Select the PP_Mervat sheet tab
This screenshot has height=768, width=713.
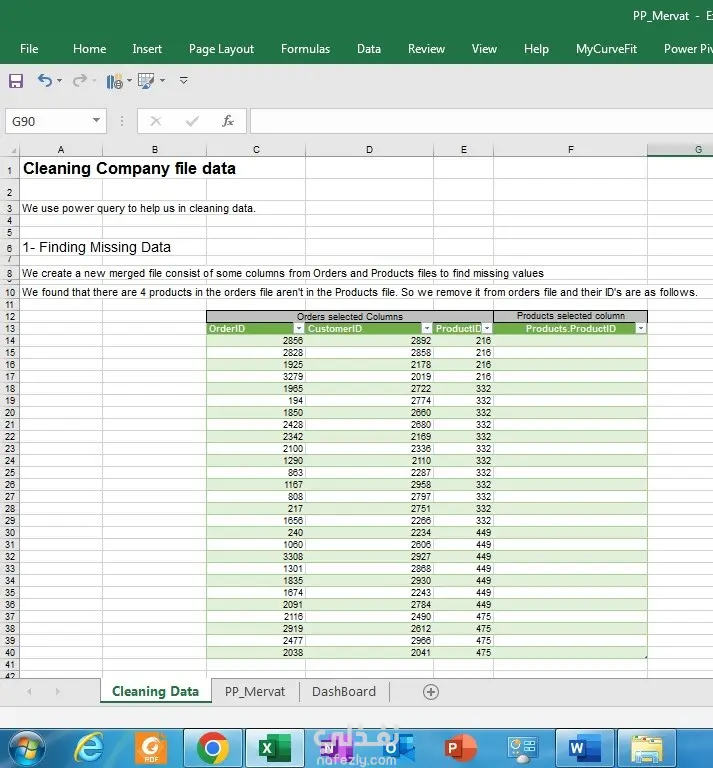point(255,691)
